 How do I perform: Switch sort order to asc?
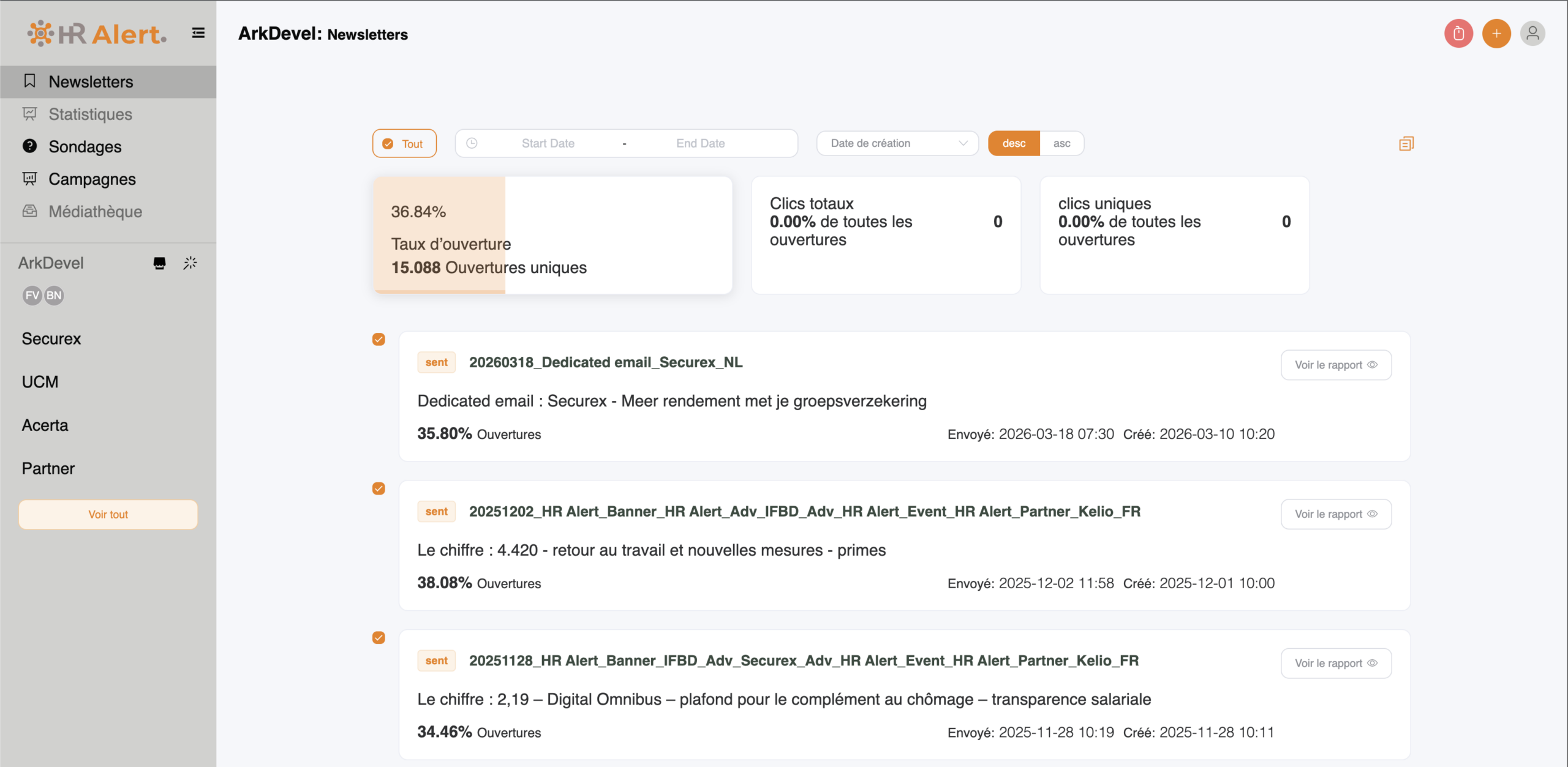[1061, 143]
